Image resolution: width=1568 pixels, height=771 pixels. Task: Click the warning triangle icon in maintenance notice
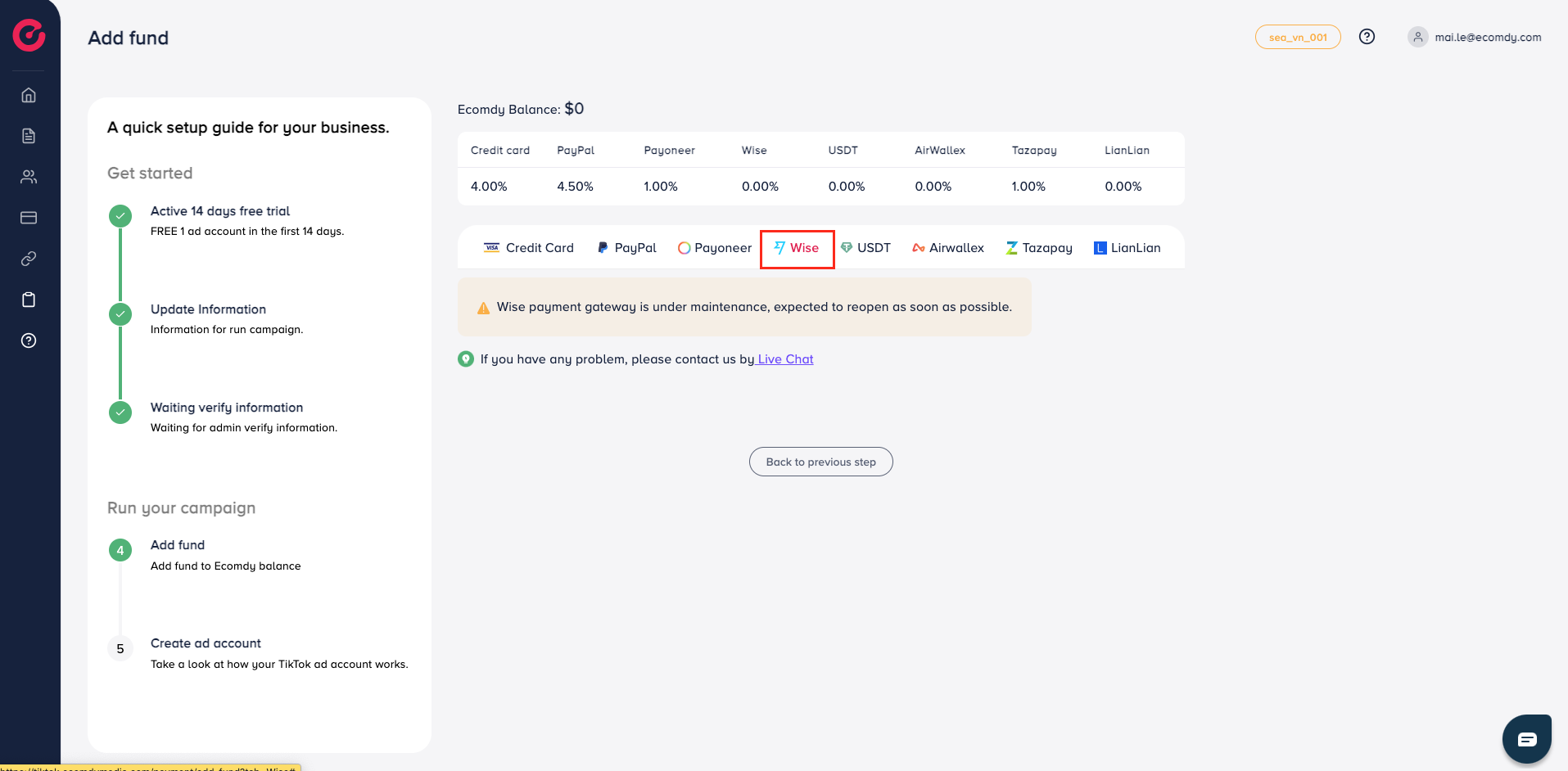coord(483,308)
